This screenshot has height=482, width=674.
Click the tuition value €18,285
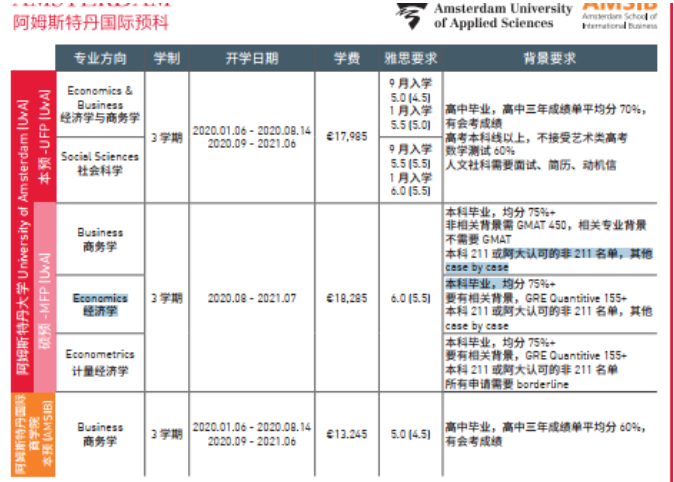coord(347,298)
